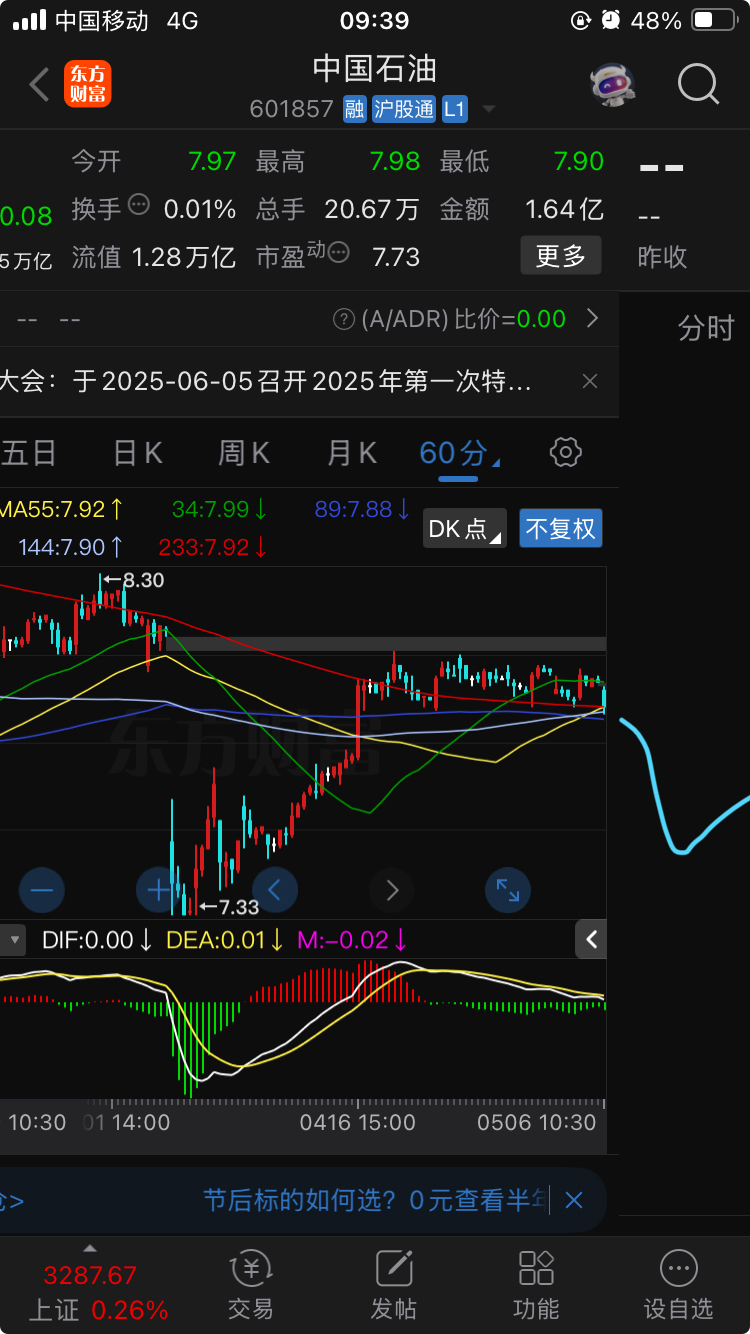Move chart right with arrow button

[392, 889]
